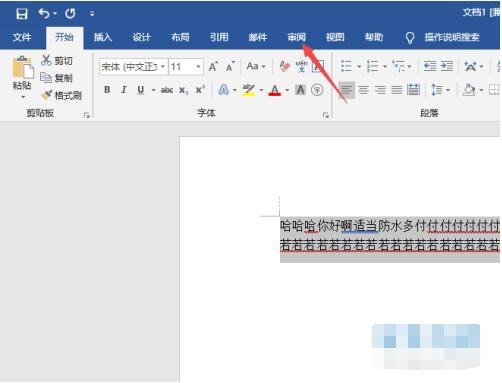This screenshot has height=383, width=502.
Task: Open the font name combo box 宋体
Action: tap(133, 67)
